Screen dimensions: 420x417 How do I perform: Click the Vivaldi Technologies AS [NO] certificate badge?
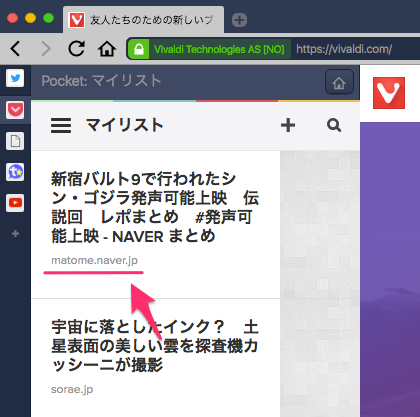219,49
